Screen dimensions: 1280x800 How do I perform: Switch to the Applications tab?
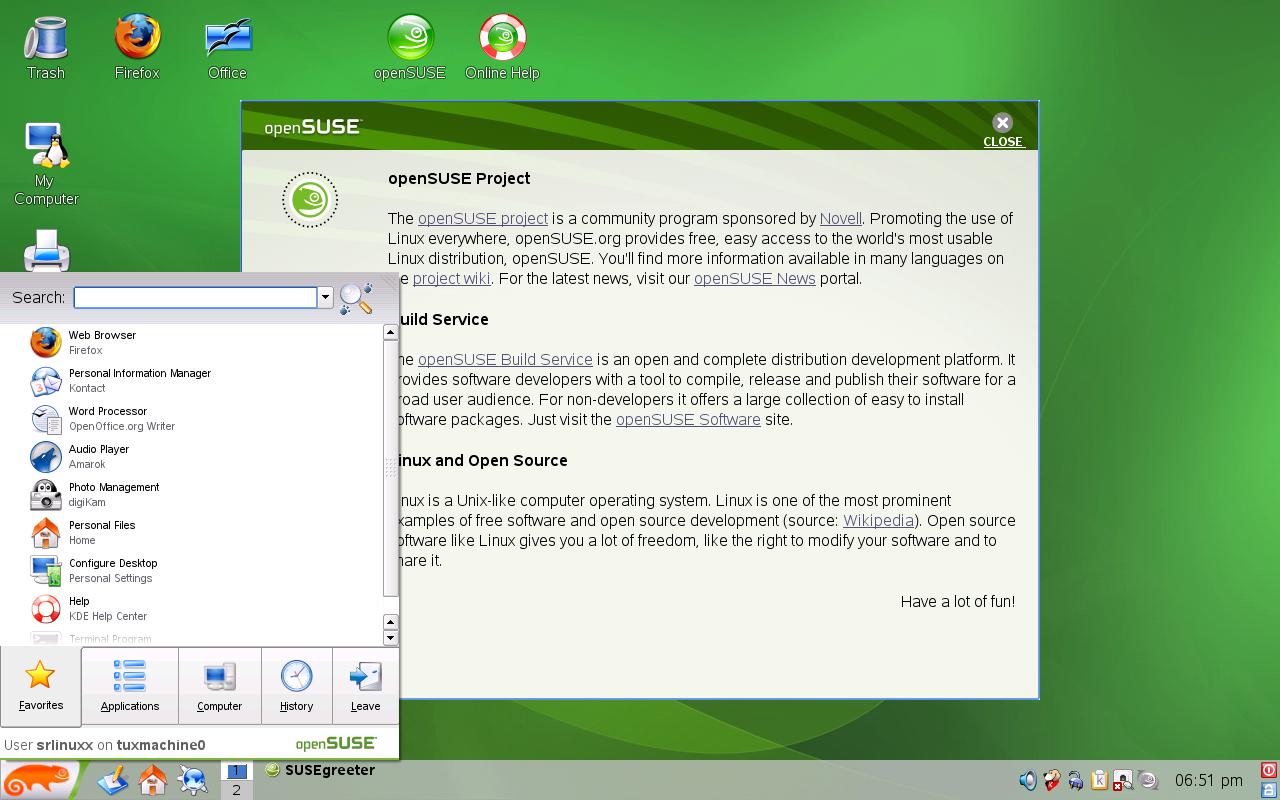click(130, 686)
